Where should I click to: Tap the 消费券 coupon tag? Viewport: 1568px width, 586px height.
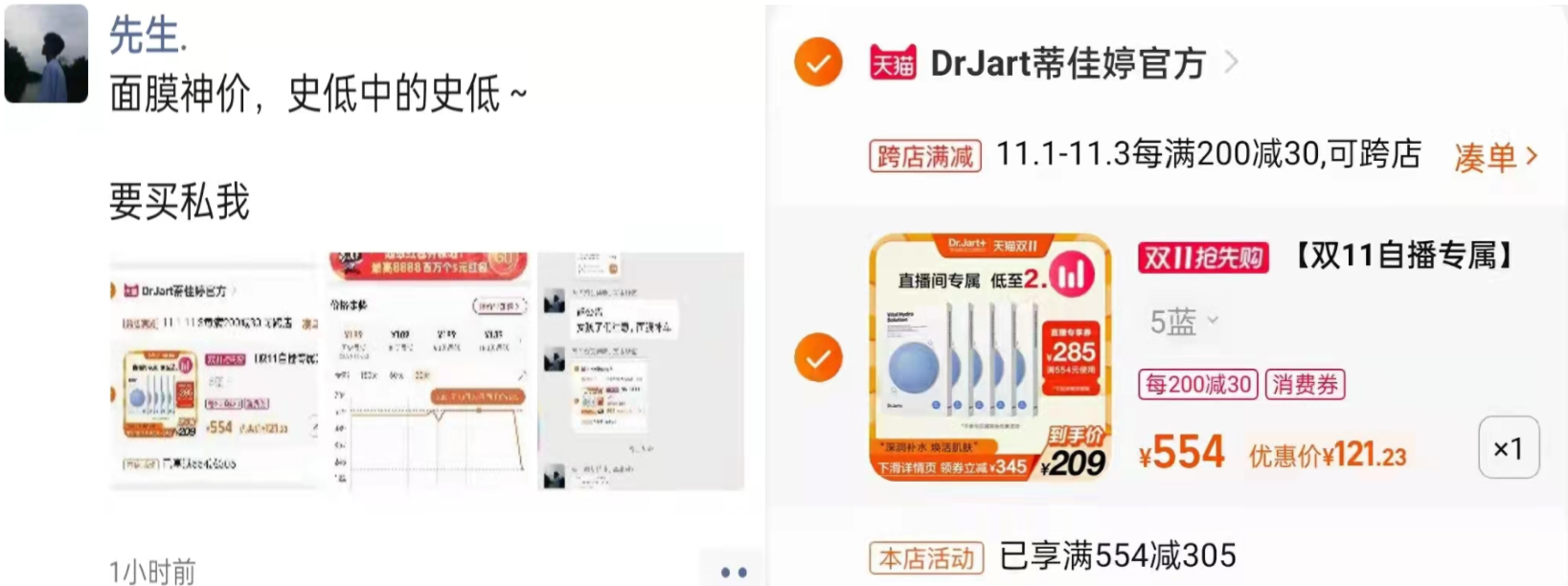point(1305,384)
